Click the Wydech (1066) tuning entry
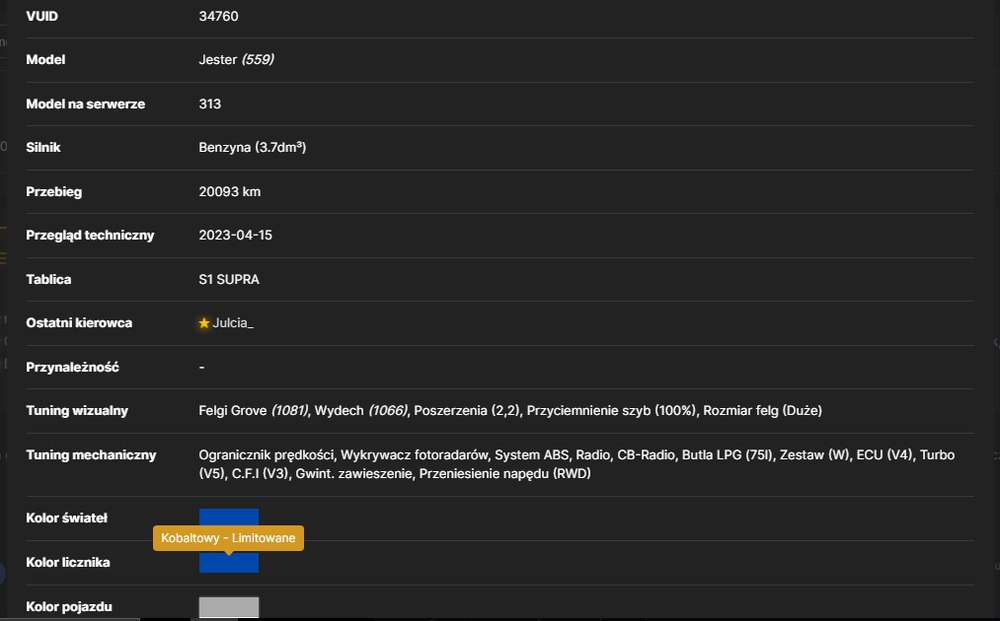This screenshot has width=1000, height=621. click(361, 411)
